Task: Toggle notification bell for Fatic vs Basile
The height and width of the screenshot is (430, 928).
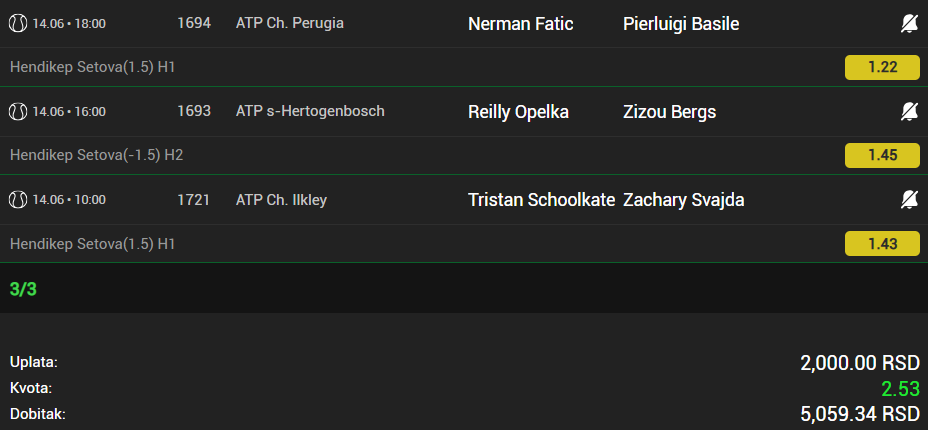Action: point(910,24)
